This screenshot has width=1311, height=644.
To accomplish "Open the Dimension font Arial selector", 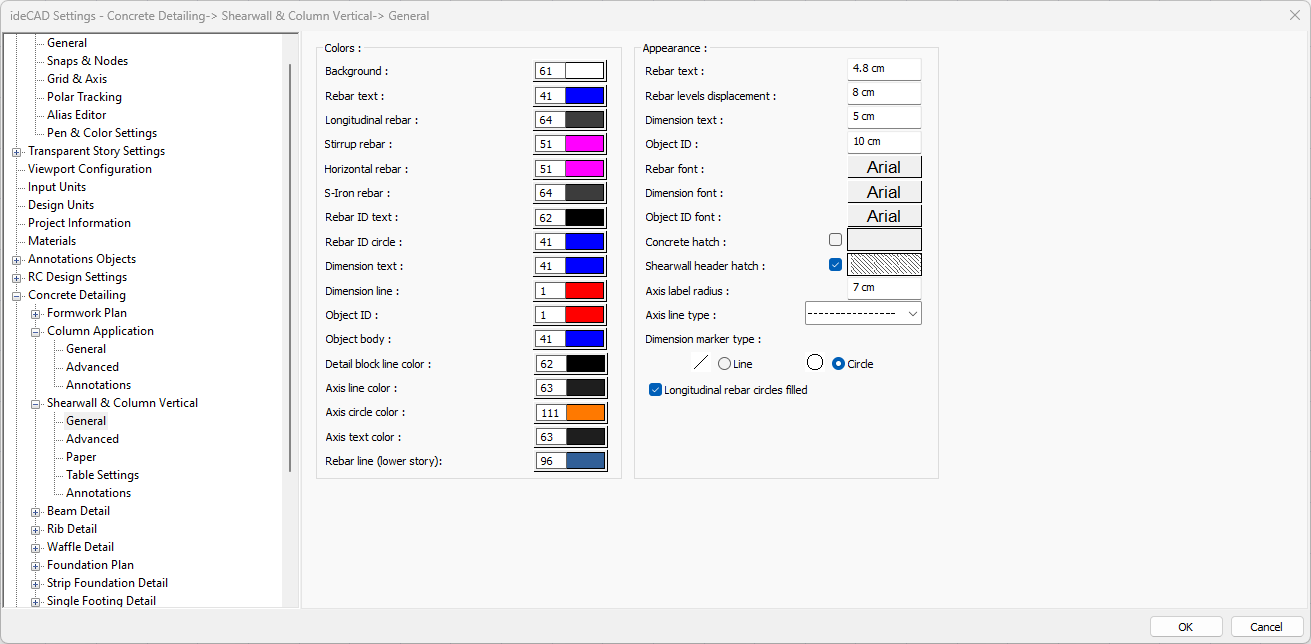I will pyautogui.click(x=884, y=192).
